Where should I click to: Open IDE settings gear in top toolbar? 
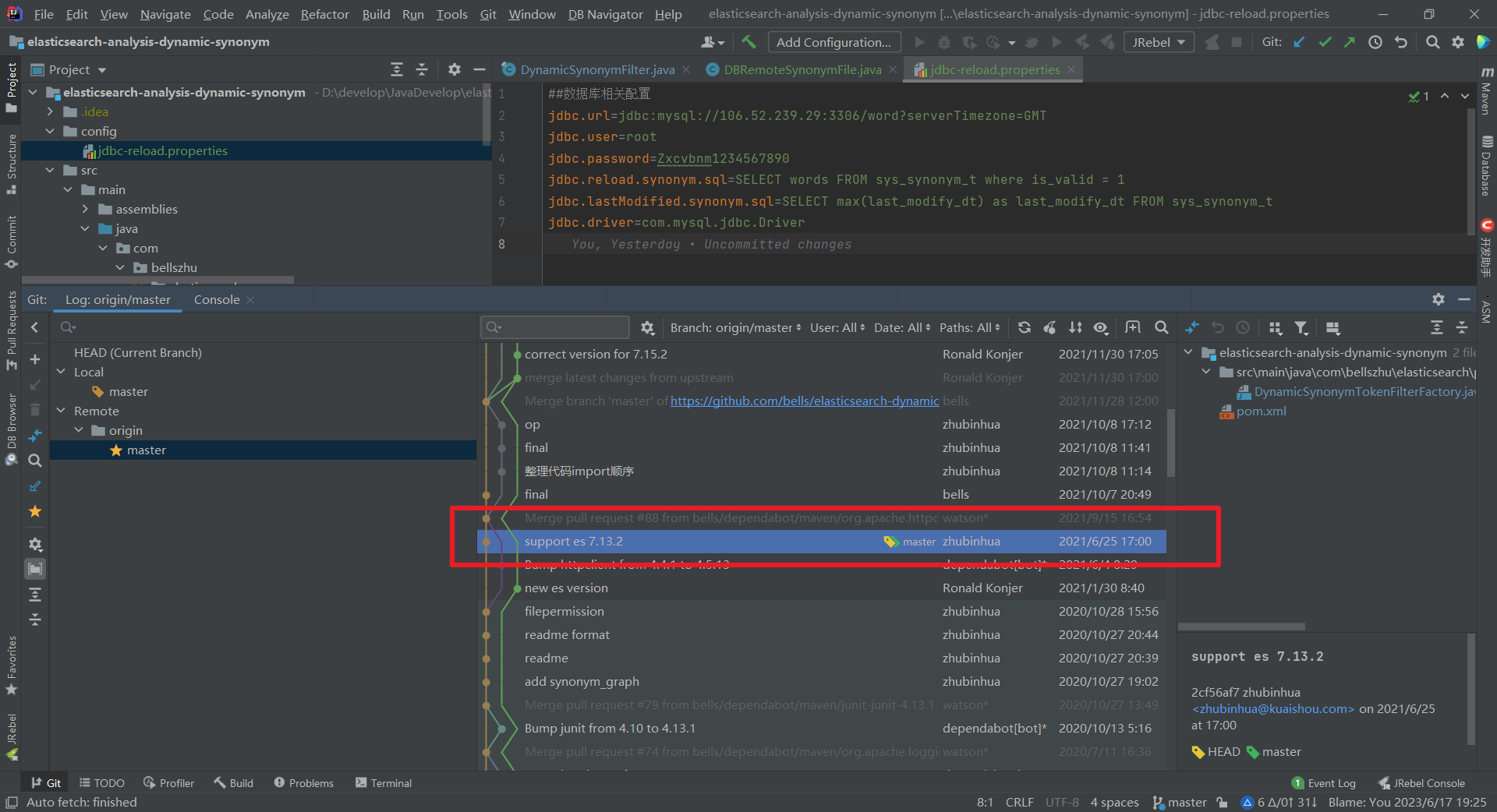click(x=1458, y=42)
